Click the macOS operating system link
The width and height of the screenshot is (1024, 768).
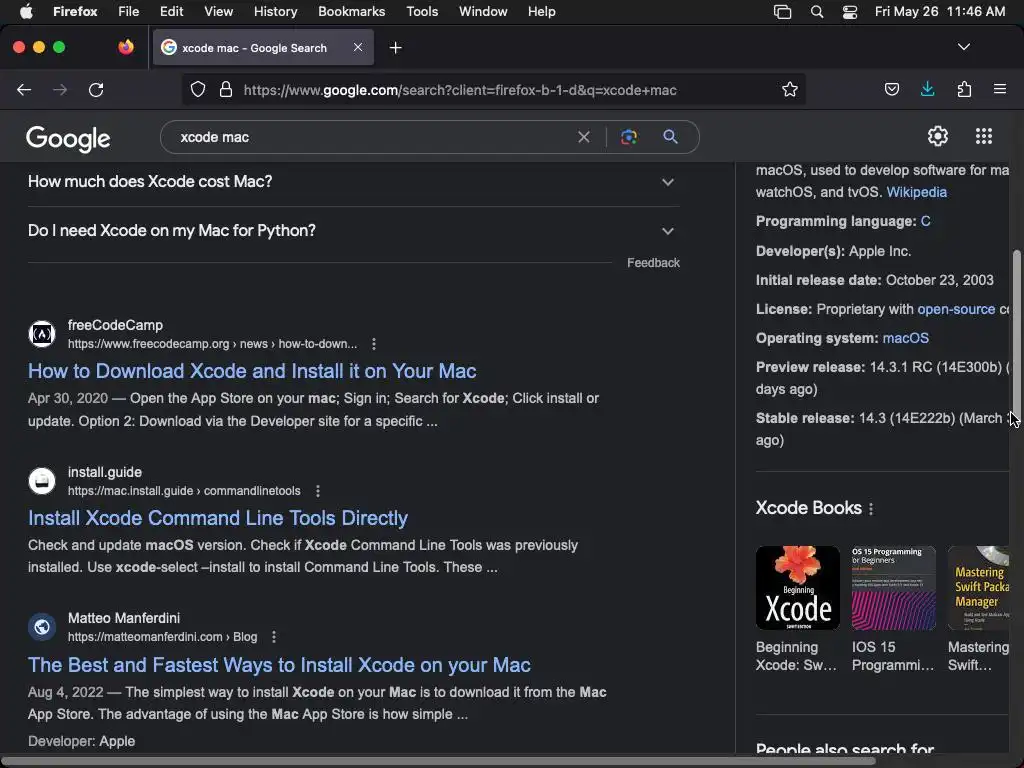pyautogui.click(x=905, y=338)
